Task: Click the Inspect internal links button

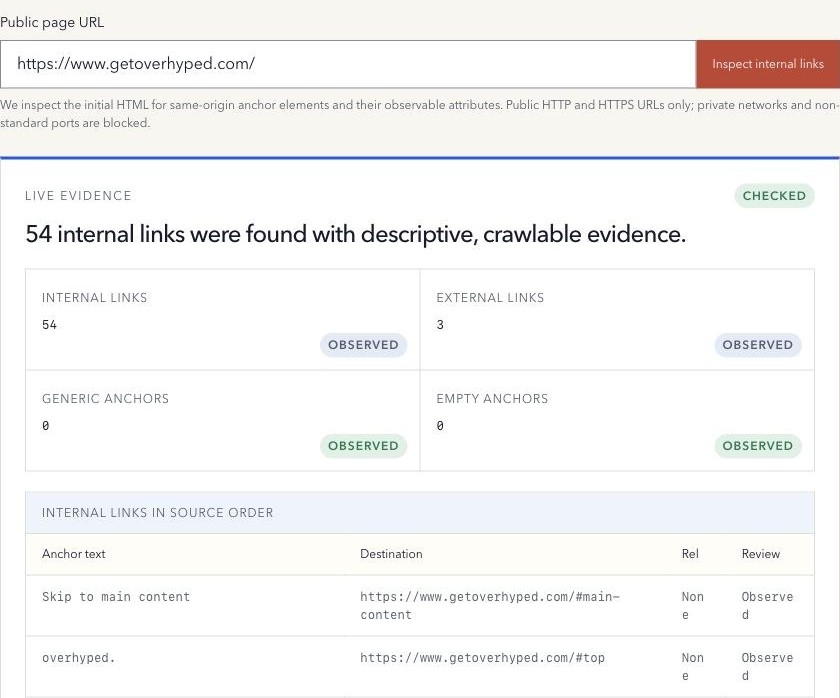Action: (768, 64)
